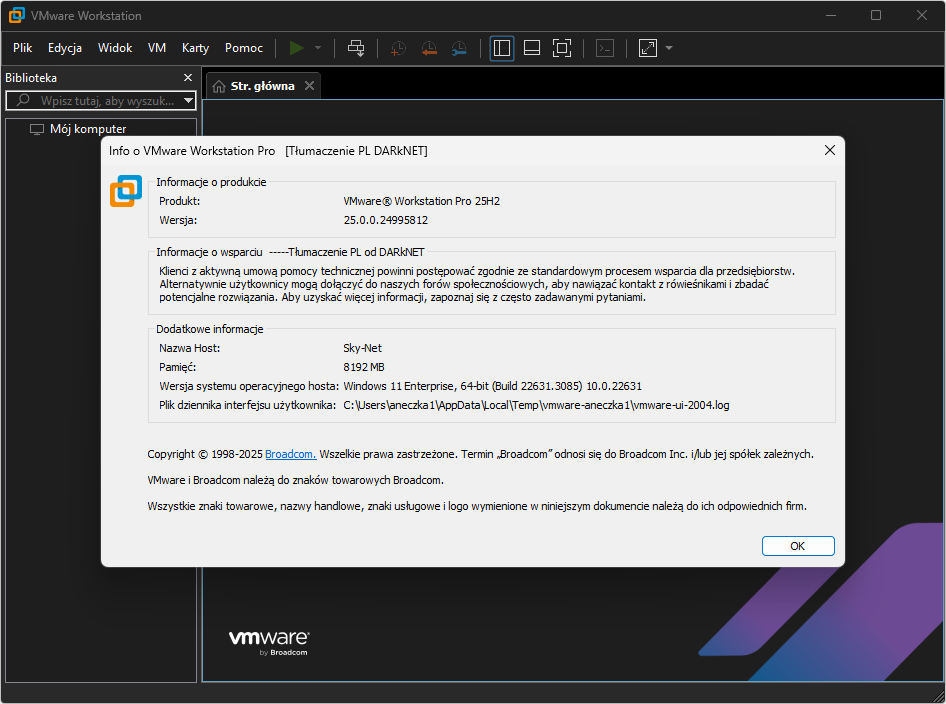Click the send Ctrl+Alt+Del toolbar icon
946x704 pixels.
(x=356, y=48)
